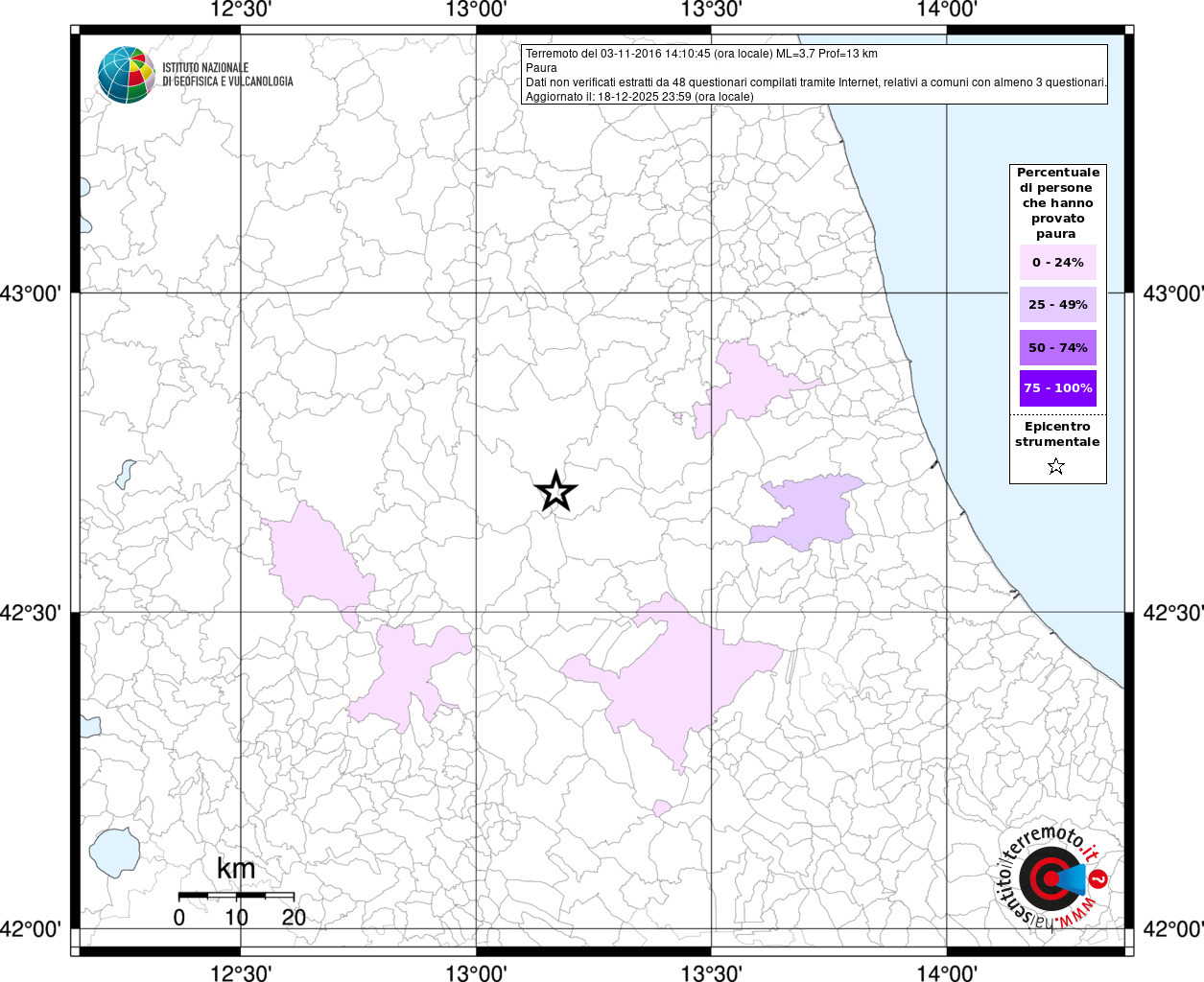
Task: Click the round lake at the map's bottom left
Action: [x=115, y=852]
